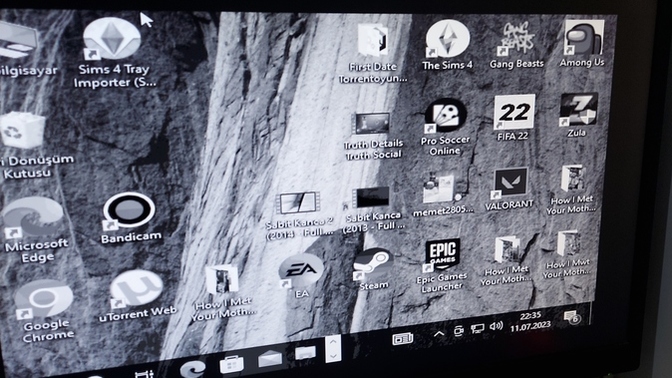Open Microsoft Edge from the taskbar
Viewport: 672px width, 378px height.
pos(193,369)
